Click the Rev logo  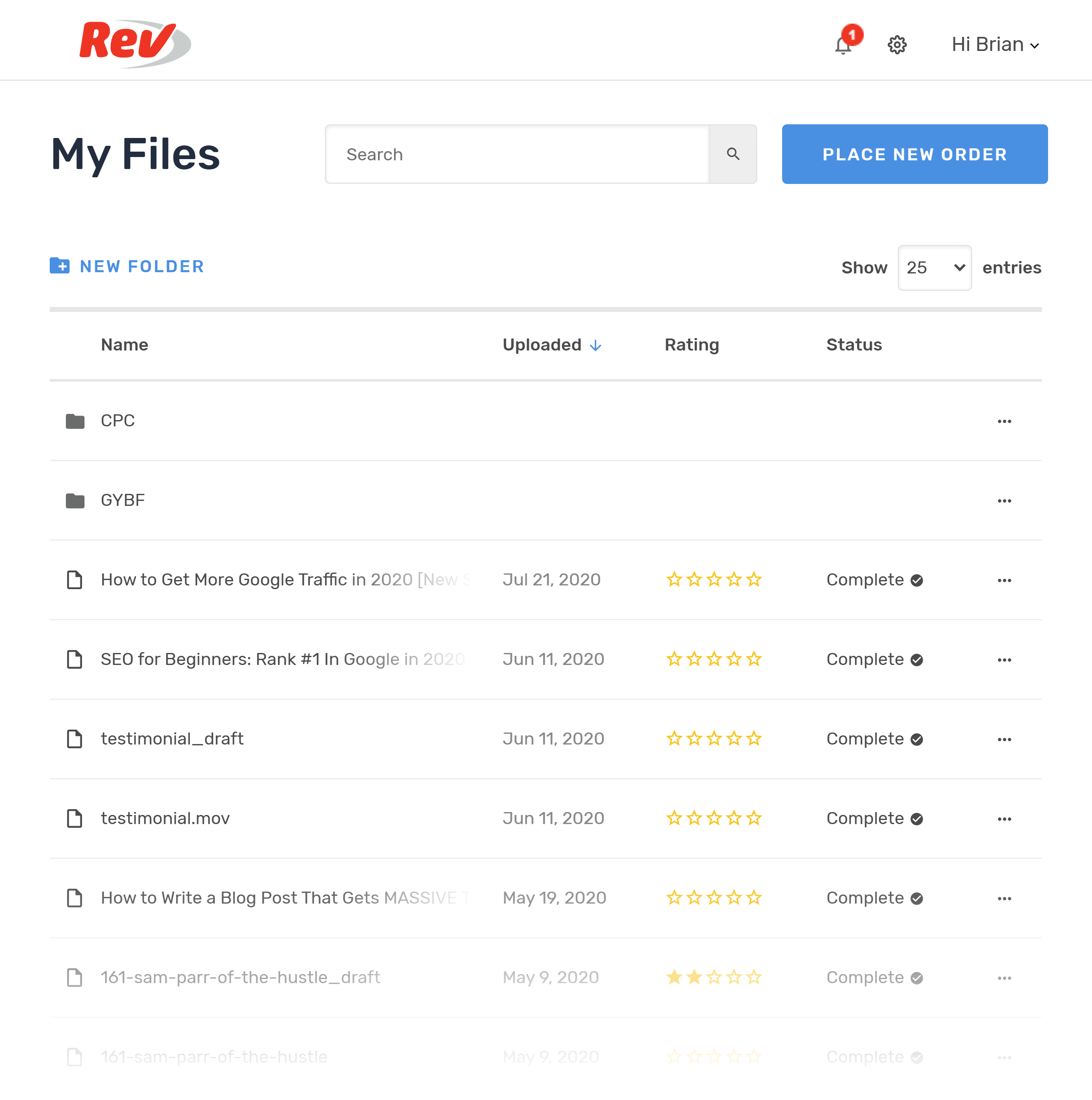135,44
